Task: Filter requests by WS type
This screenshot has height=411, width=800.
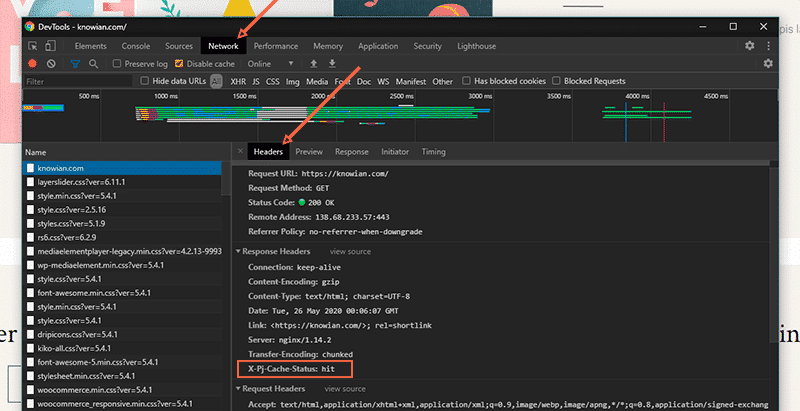Action: click(x=383, y=81)
